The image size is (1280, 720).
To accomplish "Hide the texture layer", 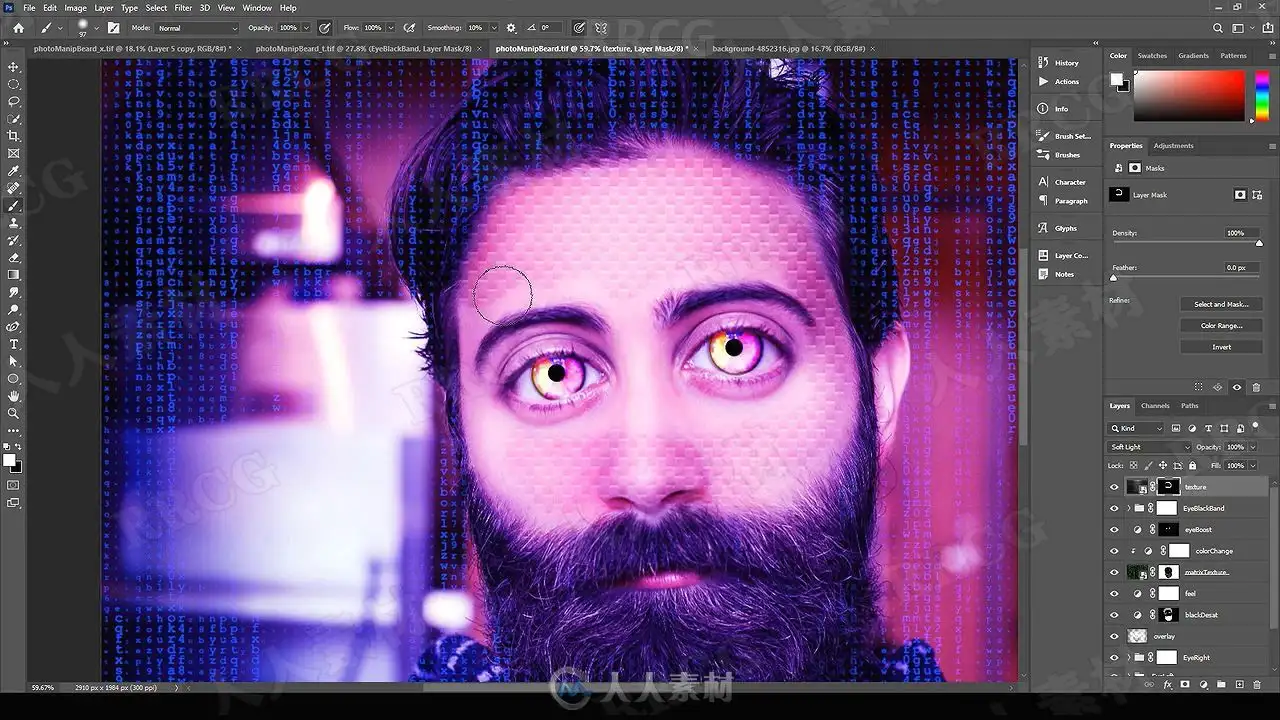I will (1114, 487).
